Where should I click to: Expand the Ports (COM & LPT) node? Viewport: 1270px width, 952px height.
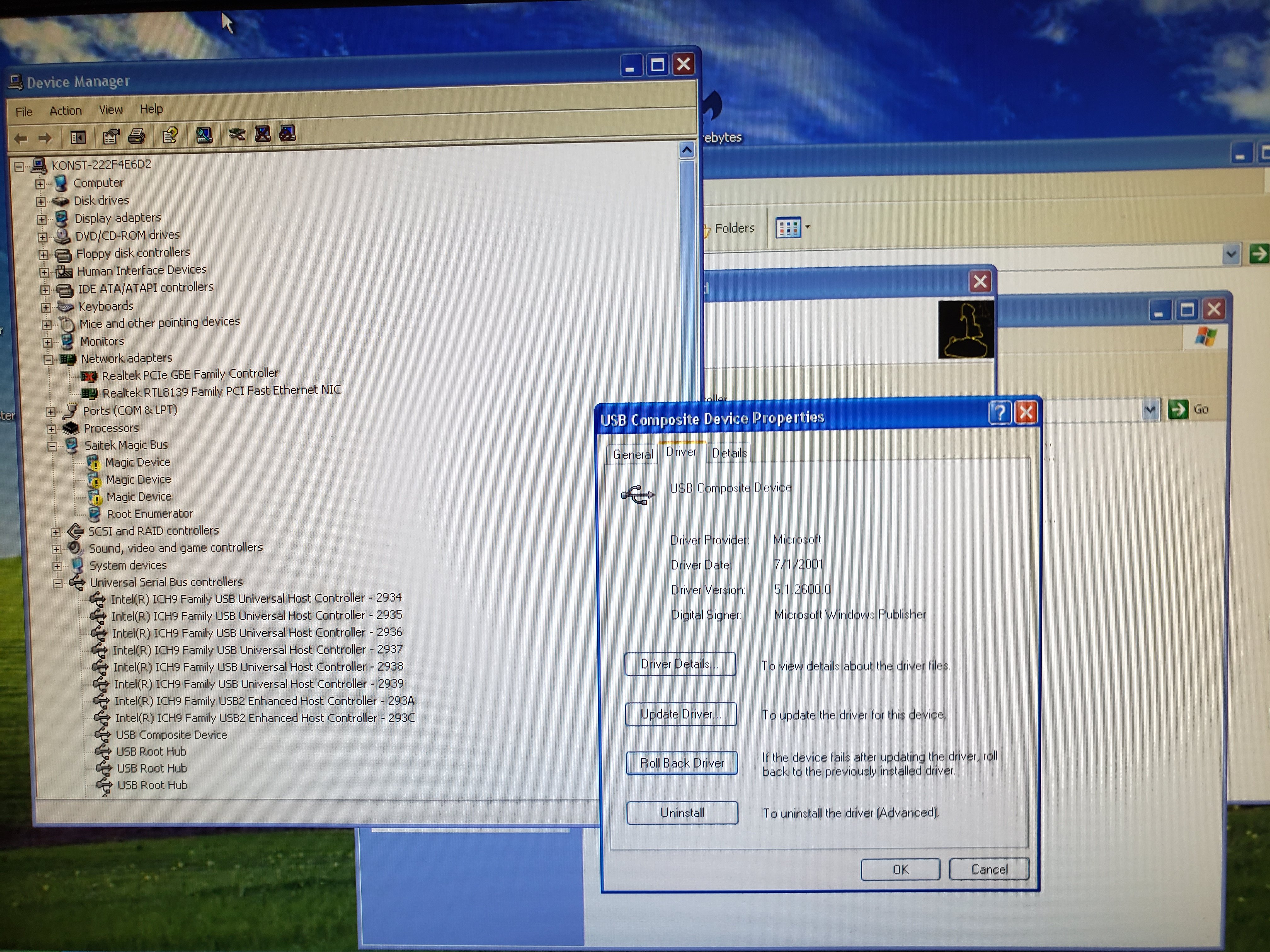[50, 412]
